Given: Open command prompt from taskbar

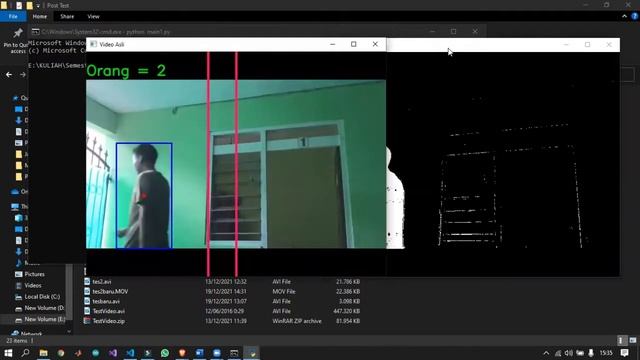Looking at the screenshot, I should click(234, 353).
